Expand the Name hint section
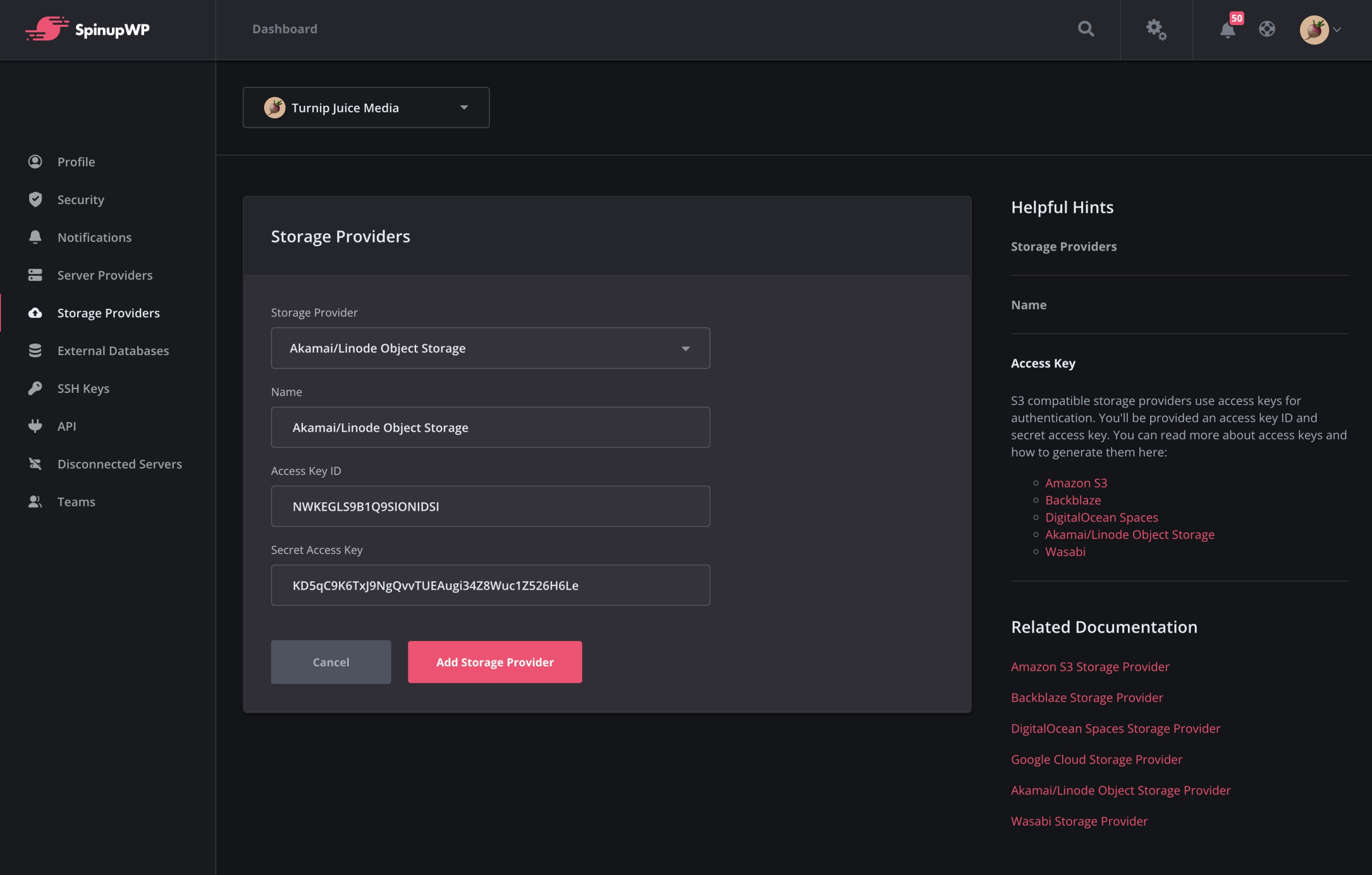The height and width of the screenshot is (875, 1372). pyautogui.click(x=1029, y=305)
